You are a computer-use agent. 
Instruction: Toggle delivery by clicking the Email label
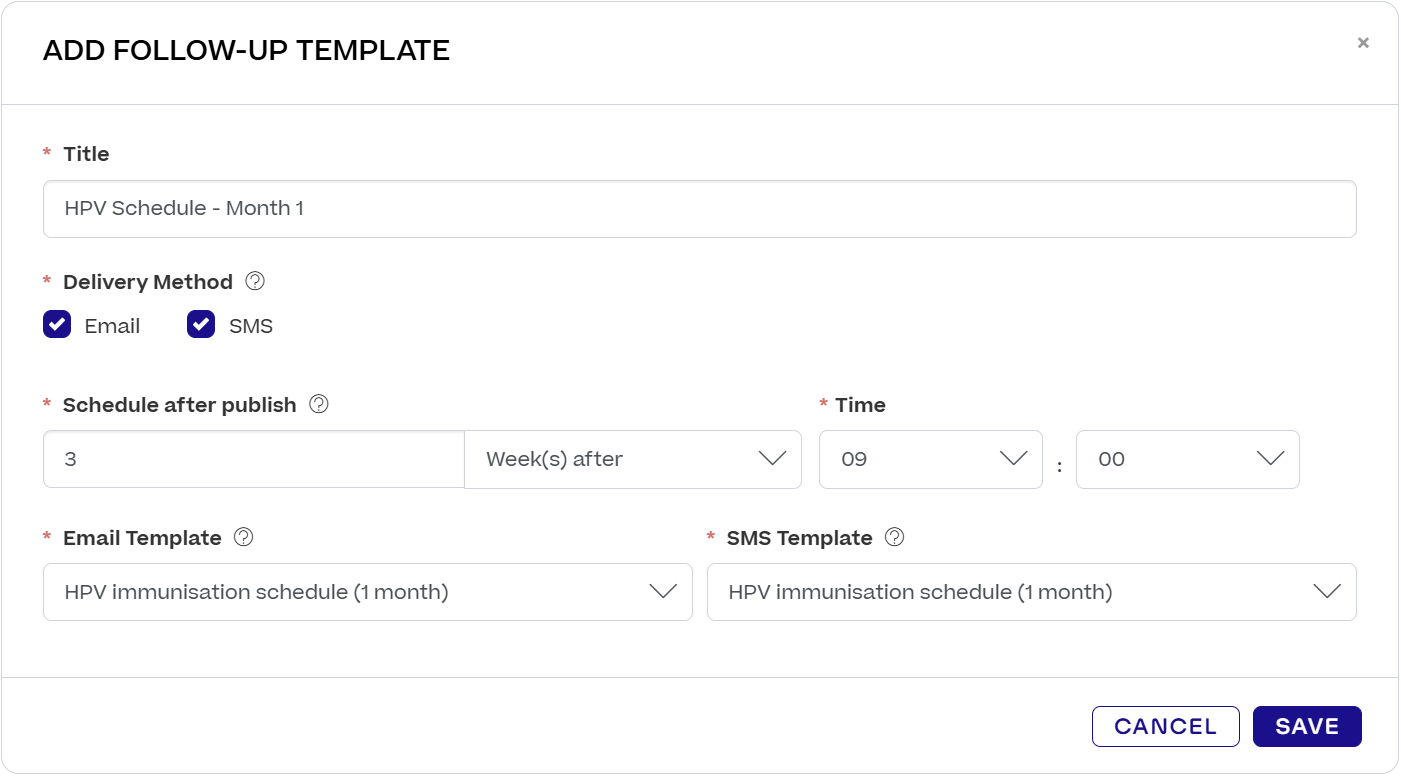(113, 324)
